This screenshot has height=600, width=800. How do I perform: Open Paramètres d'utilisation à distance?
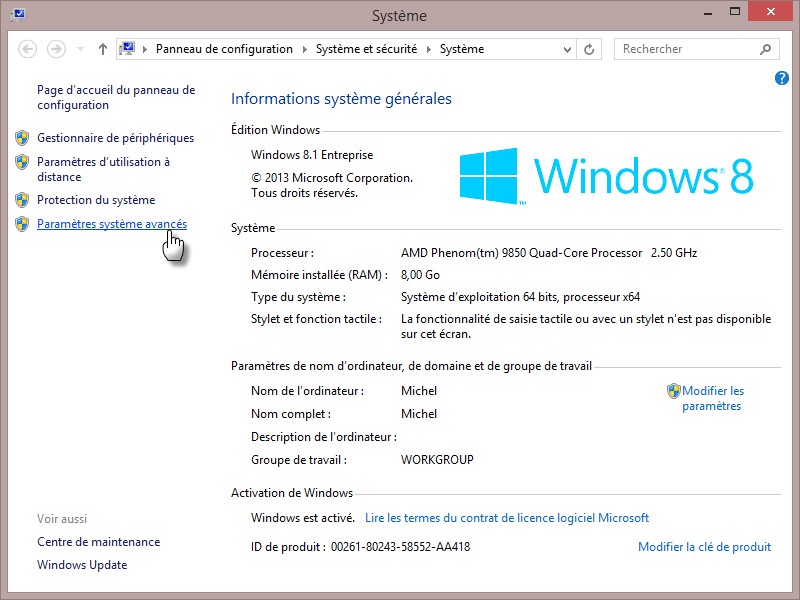(x=103, y=169)
